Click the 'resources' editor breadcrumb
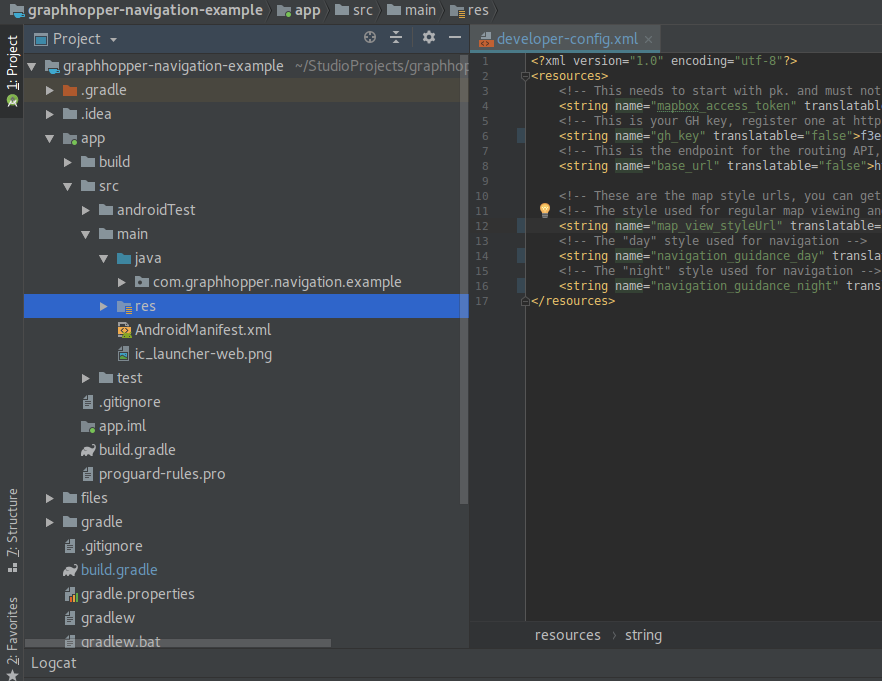This screenshot has height=681, width=882. click(x=567, y=635)
